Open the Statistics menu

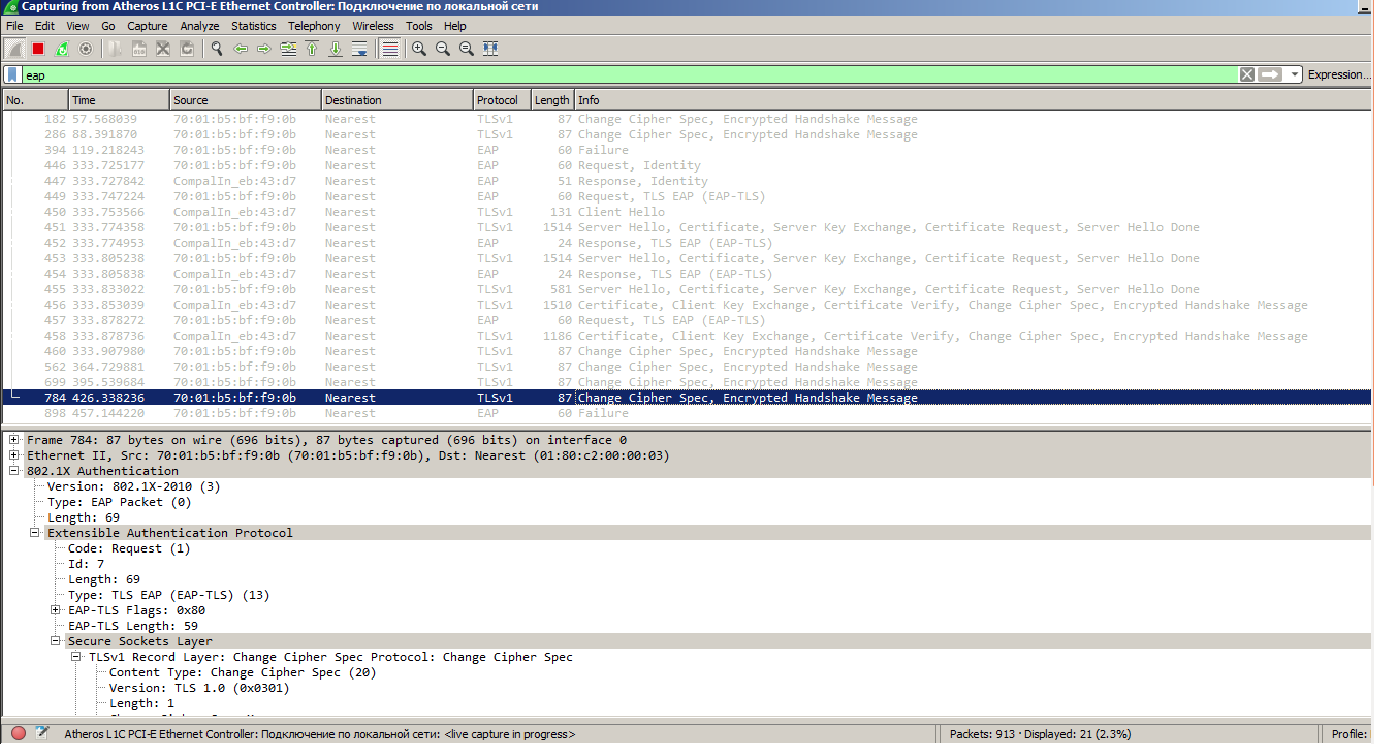click(254, 26)
